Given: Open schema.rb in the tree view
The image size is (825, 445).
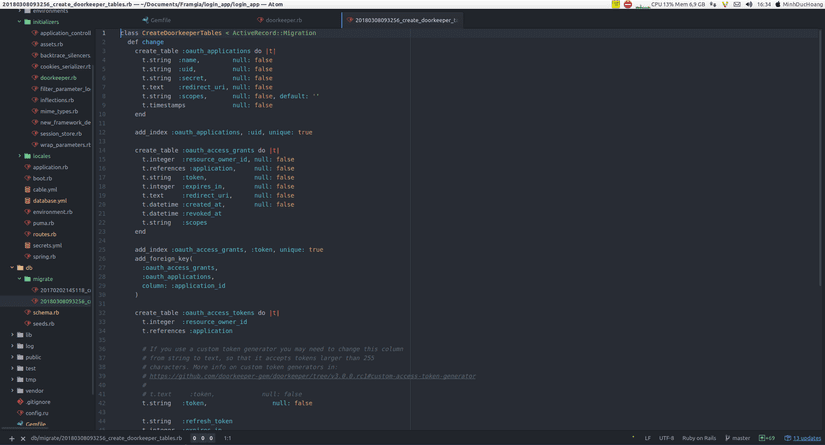Looking at the screenshot, I should click(46, 313).
